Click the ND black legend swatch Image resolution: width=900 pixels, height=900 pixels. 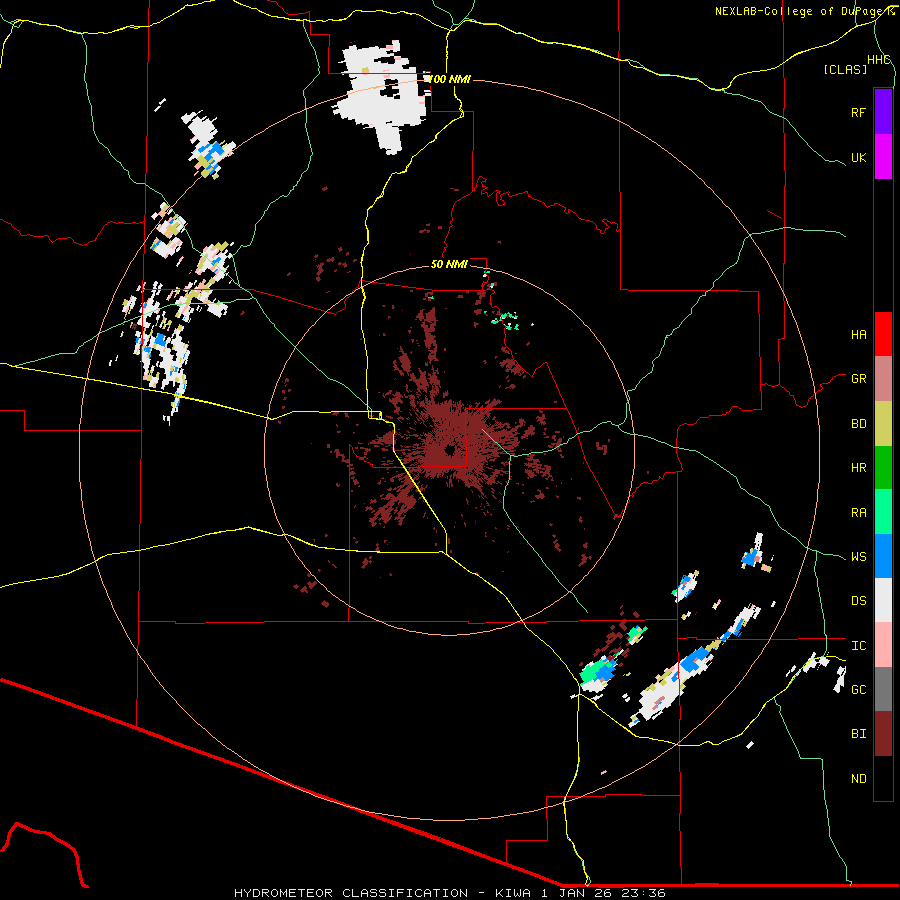883,778
